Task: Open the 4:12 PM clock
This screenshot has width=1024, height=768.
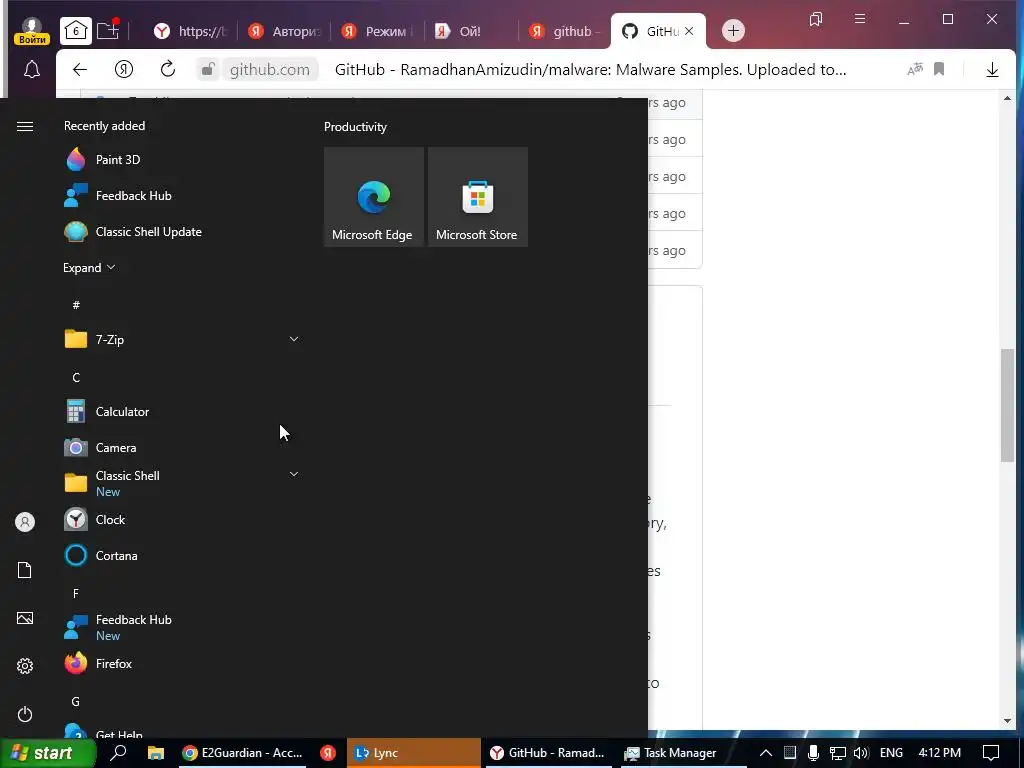Action: click(940, 753)
